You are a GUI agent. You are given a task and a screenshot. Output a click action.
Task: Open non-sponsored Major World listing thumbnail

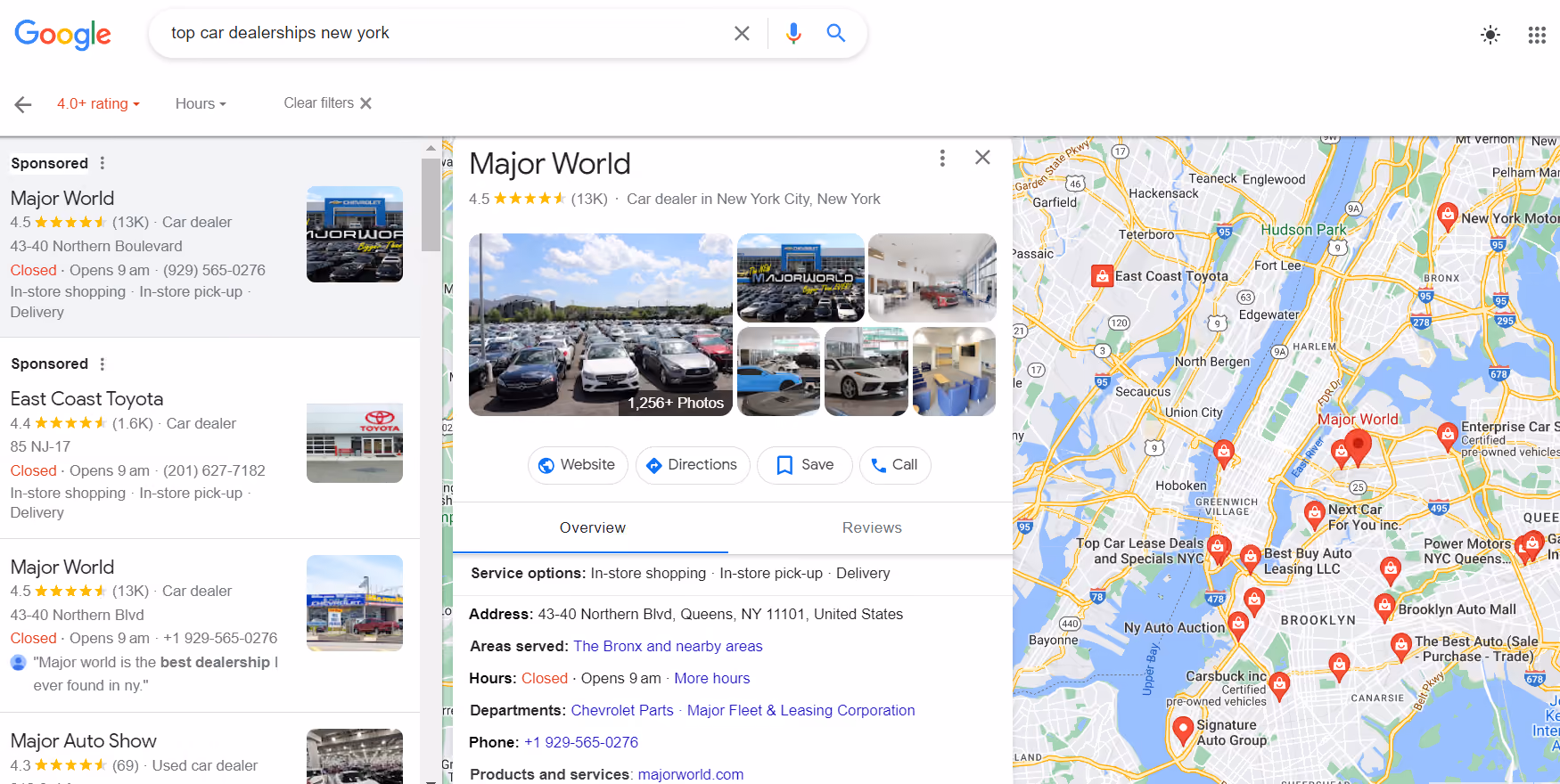[x=355, y=603]
